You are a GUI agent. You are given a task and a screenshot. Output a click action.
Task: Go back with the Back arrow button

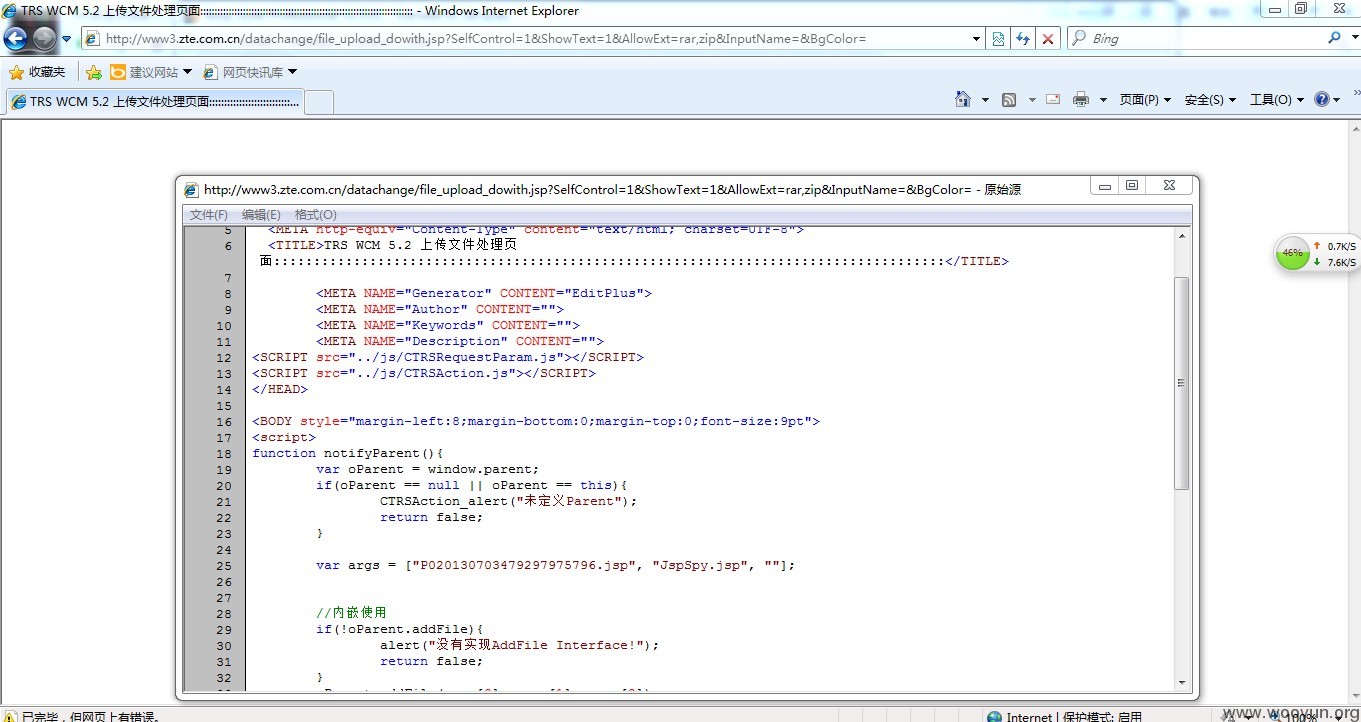[16, 39]
